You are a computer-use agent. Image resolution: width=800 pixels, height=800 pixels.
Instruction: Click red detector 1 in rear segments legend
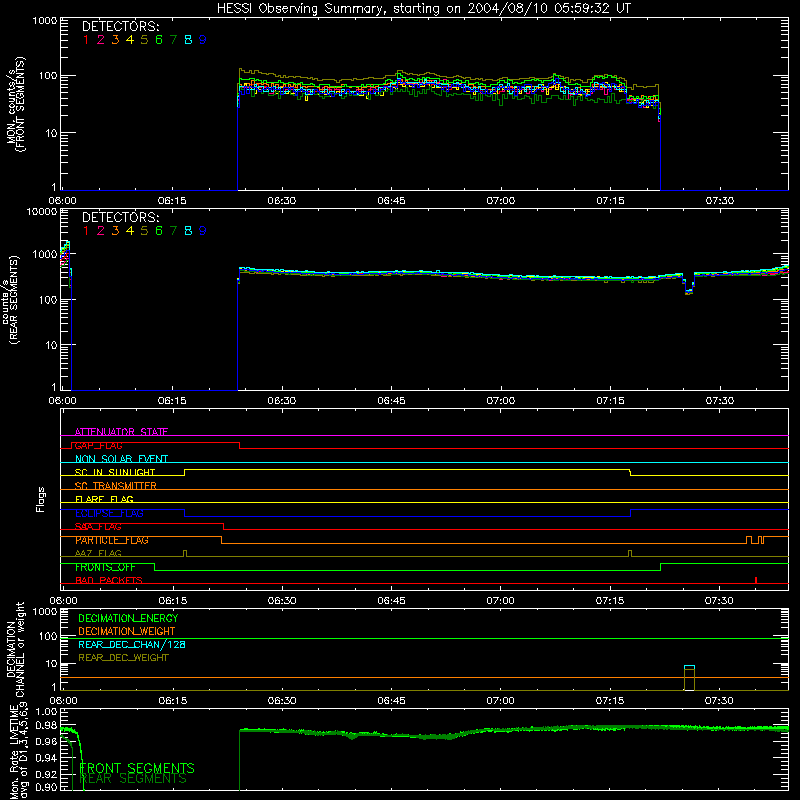pyautogui.click(x=86, y=231)
